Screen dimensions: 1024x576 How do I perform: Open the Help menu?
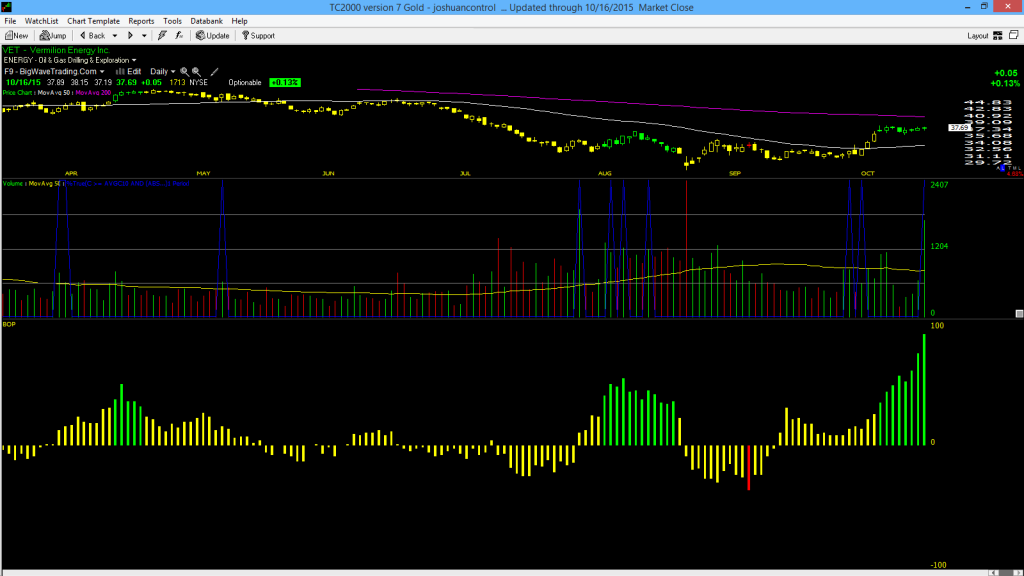(x=240, y=21)
